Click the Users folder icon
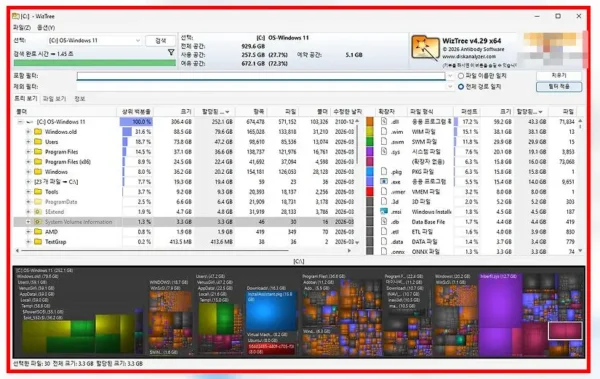 (x=38, y=142)
